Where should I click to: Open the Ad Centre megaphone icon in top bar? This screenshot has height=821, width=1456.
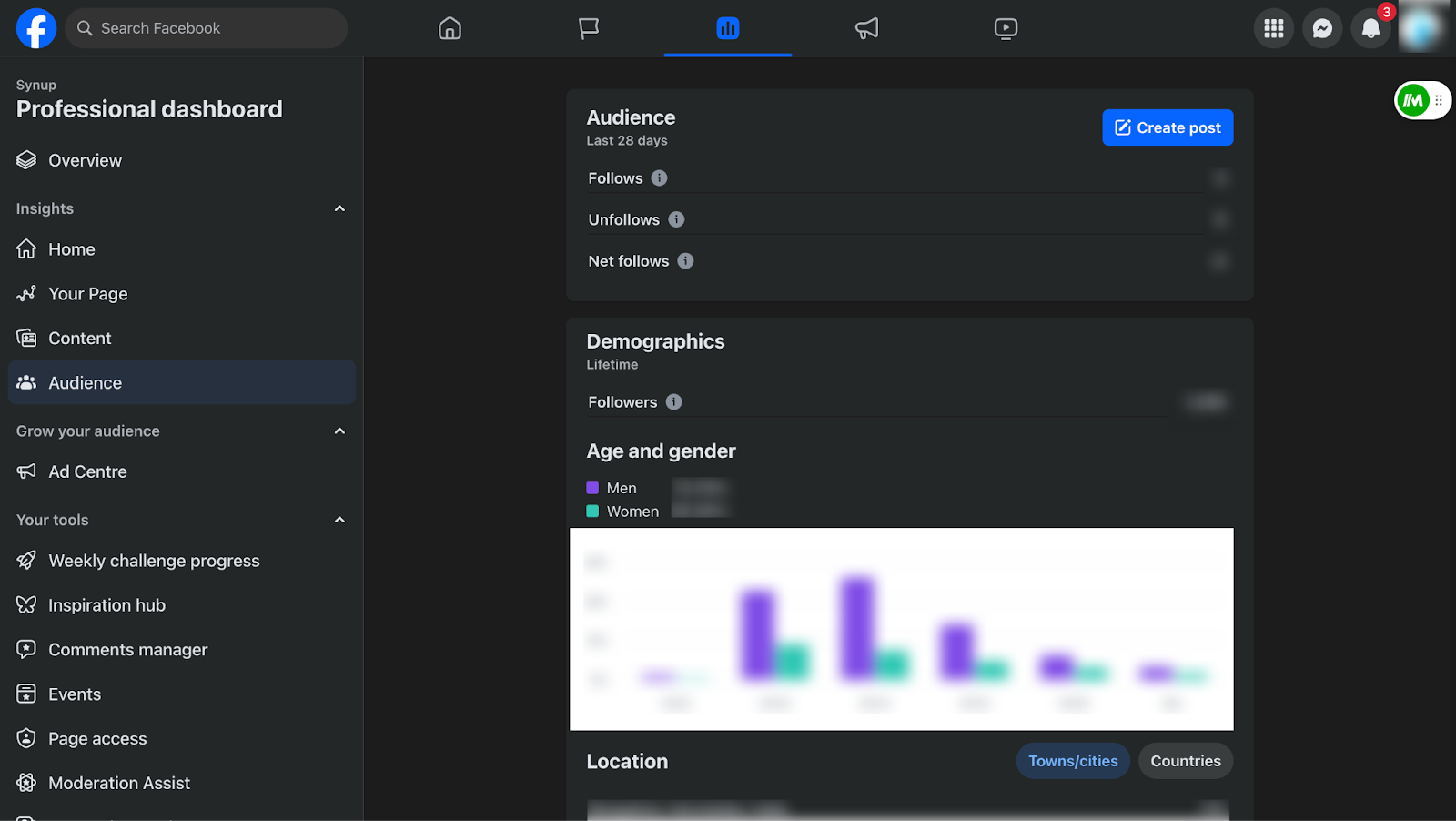tap(867, 28)
